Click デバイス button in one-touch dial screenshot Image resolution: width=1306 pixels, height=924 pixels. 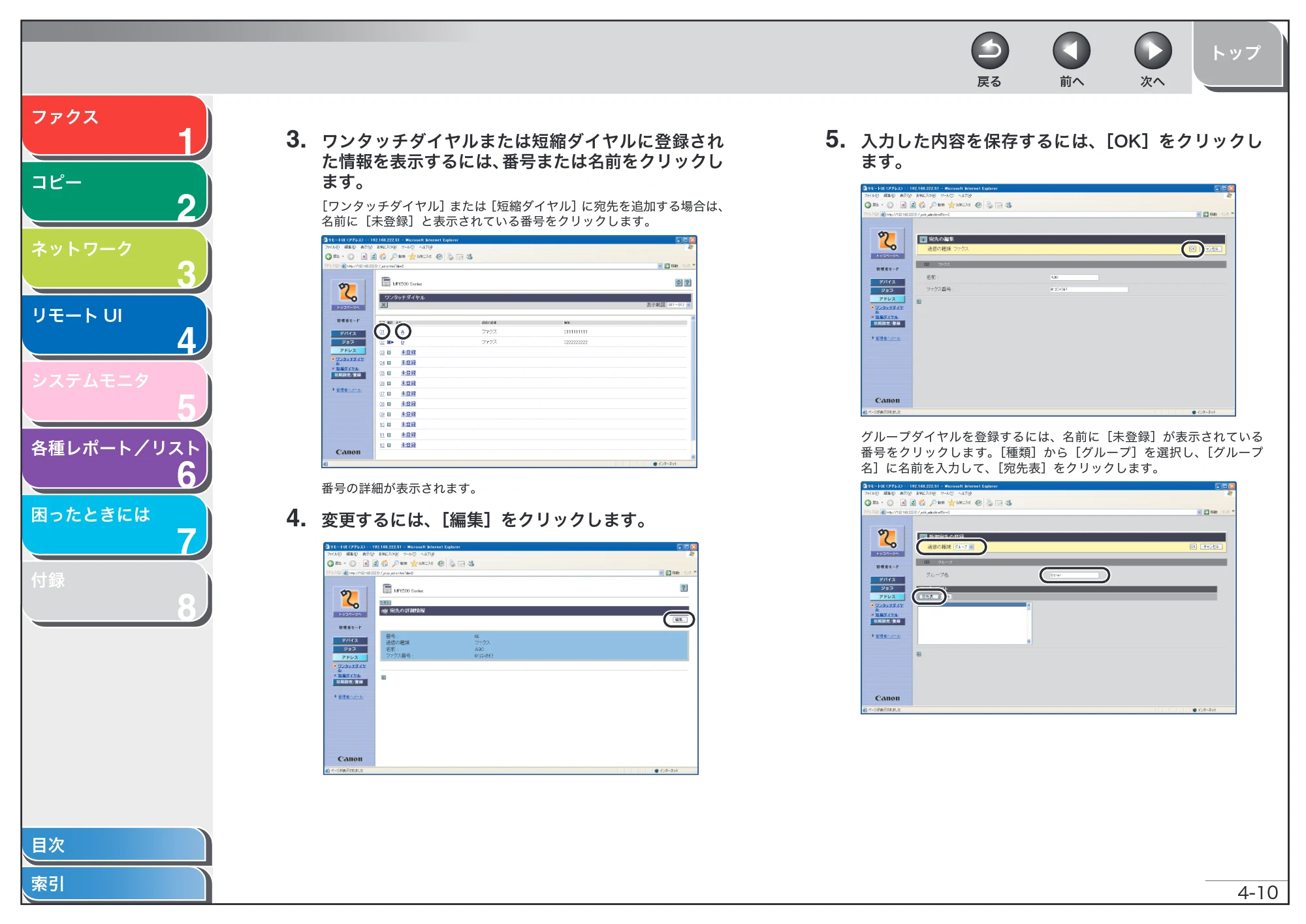(x=347, y=334)
